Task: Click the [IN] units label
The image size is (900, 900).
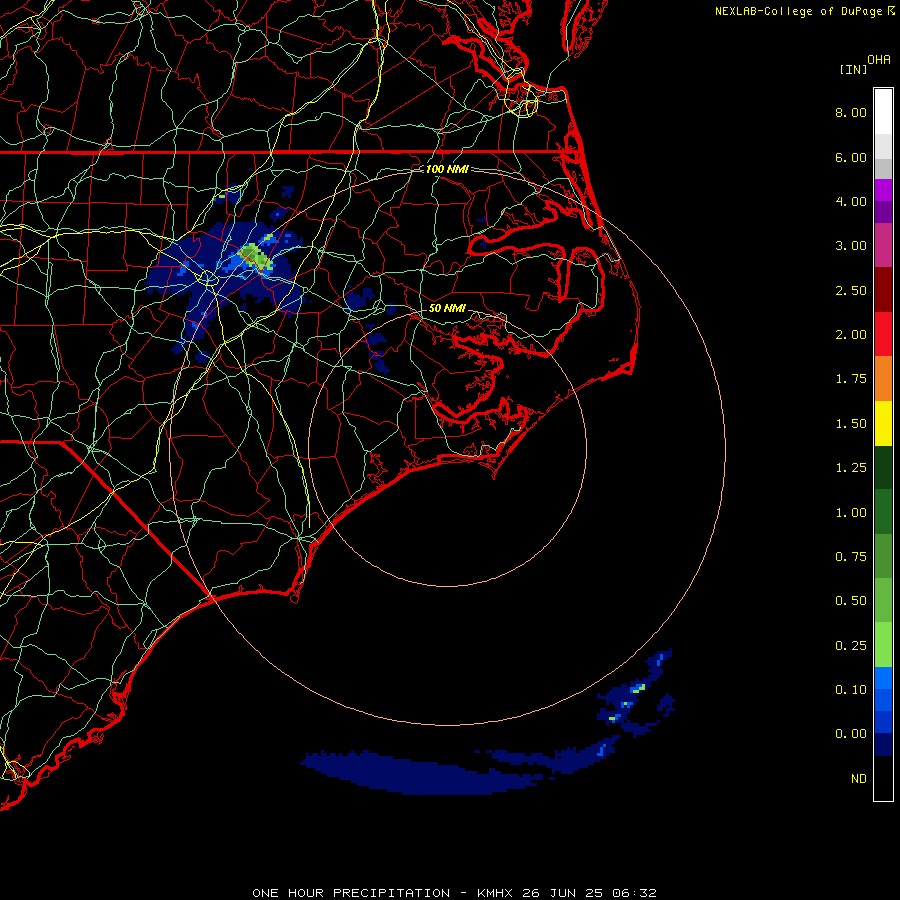Action: [x=853, y=69]
